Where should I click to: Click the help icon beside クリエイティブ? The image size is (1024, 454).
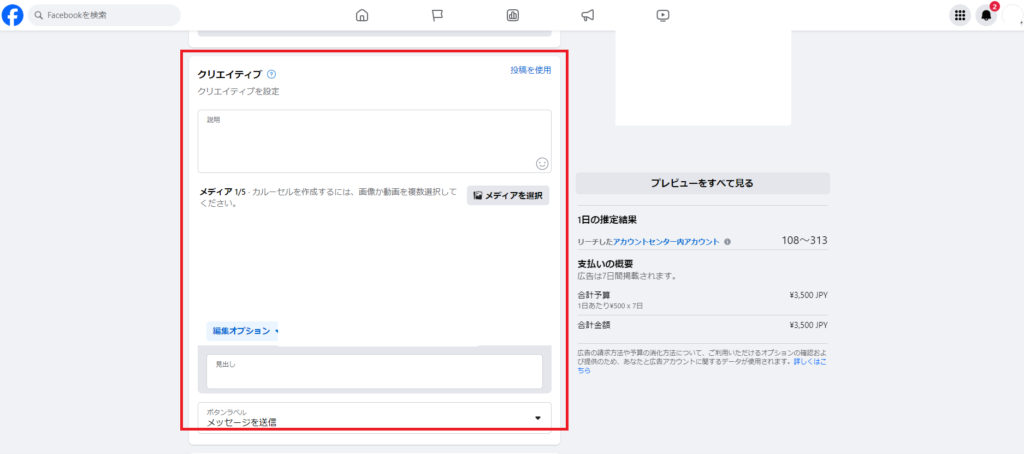[272, 74]
